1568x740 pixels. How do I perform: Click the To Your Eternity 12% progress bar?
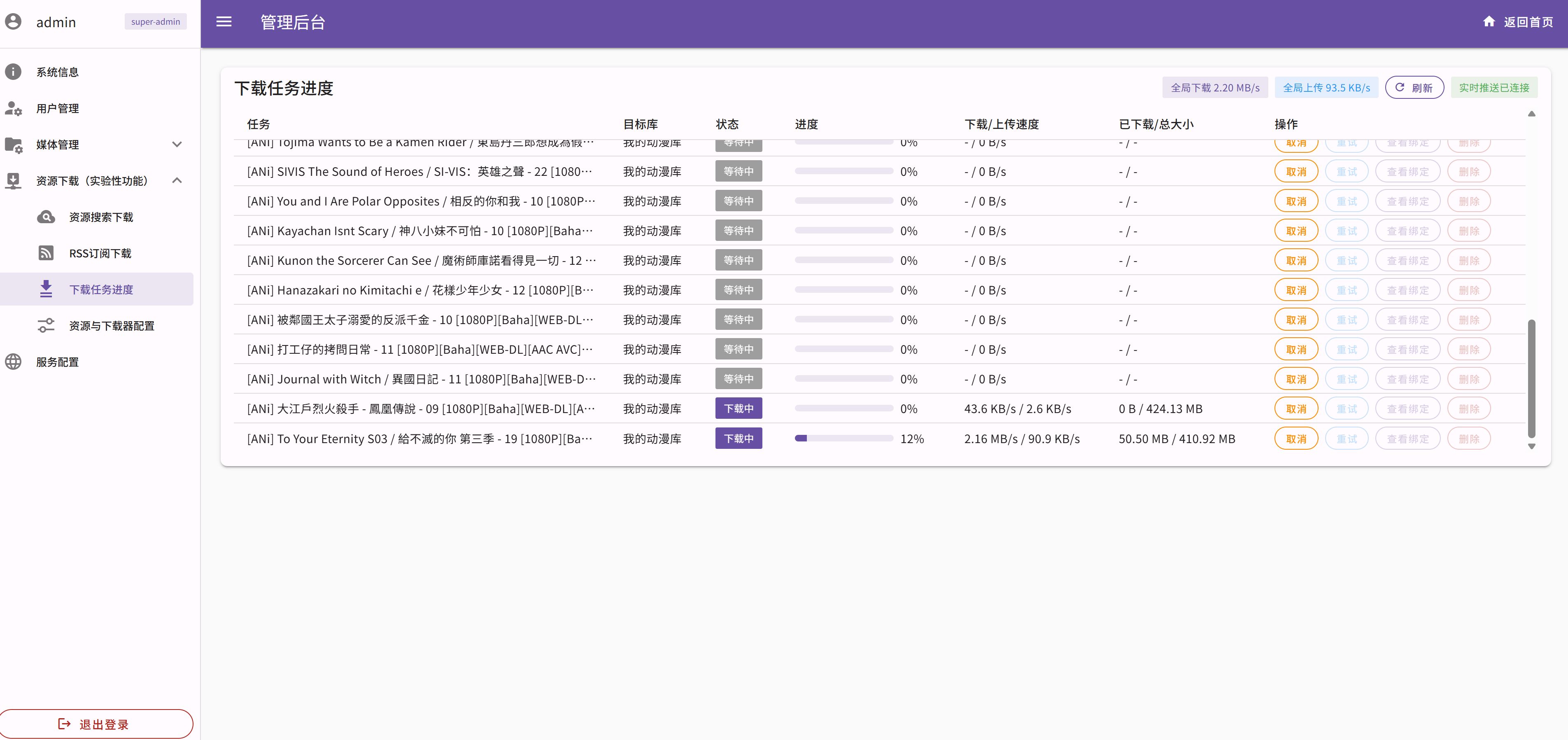coord(843,439)
